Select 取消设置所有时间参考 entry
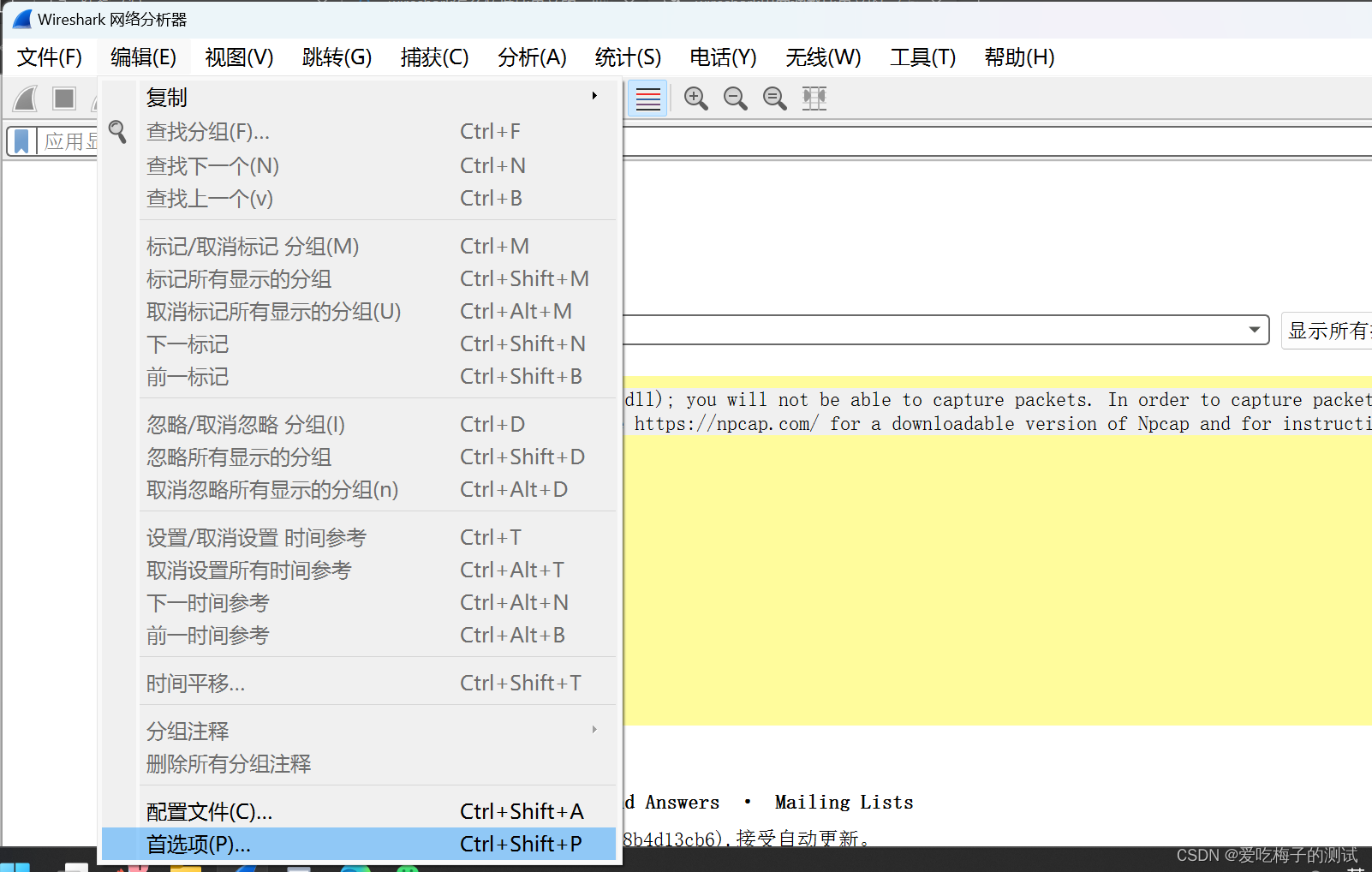This screenshot has width=1372, height=872. coord(359,570)
